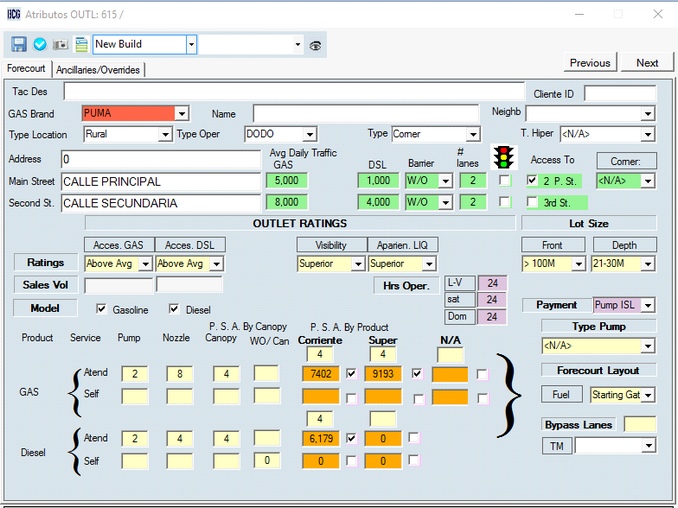Open the Lot Size Front >100M dropdown

coord(578,263)
